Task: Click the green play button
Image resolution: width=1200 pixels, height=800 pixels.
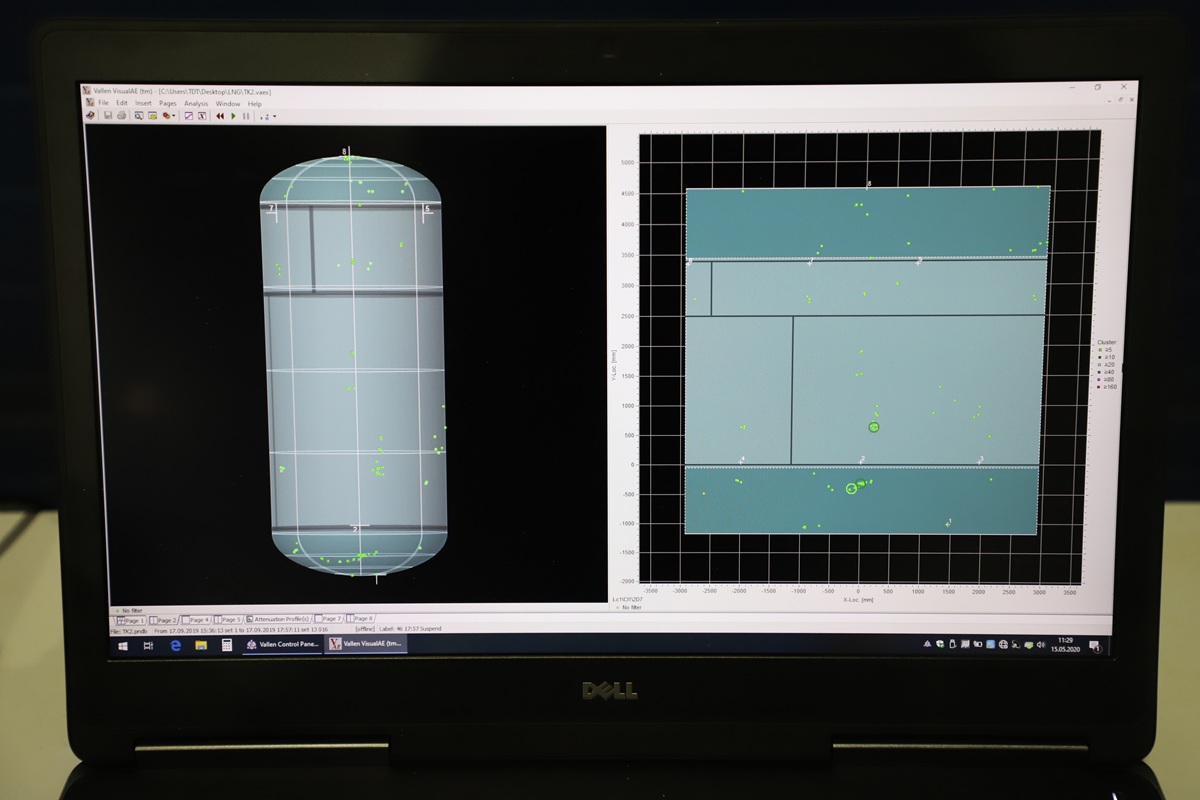Action: pos(233,116)
